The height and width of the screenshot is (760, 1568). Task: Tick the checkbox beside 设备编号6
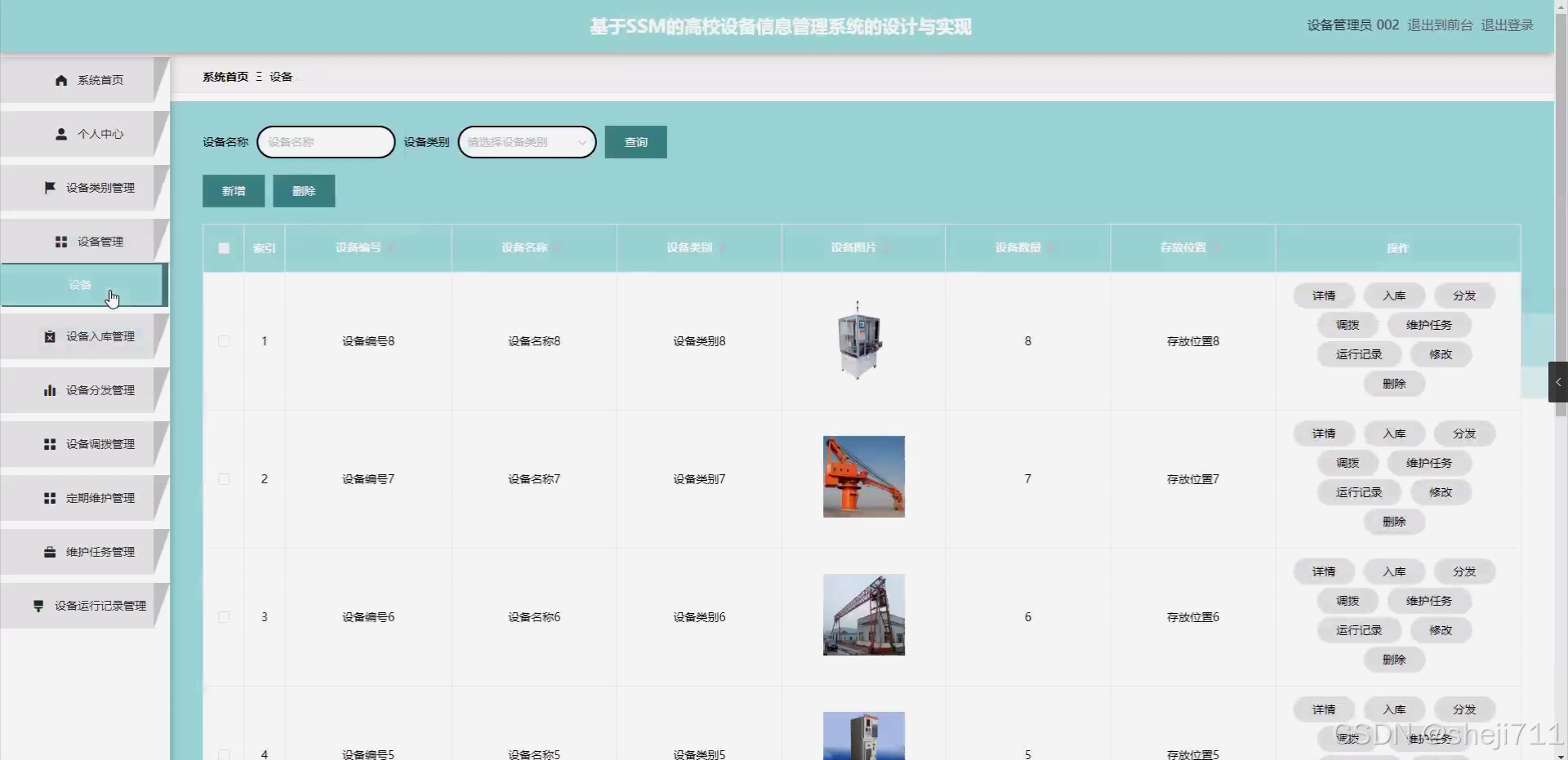click(x=224, y=617)
